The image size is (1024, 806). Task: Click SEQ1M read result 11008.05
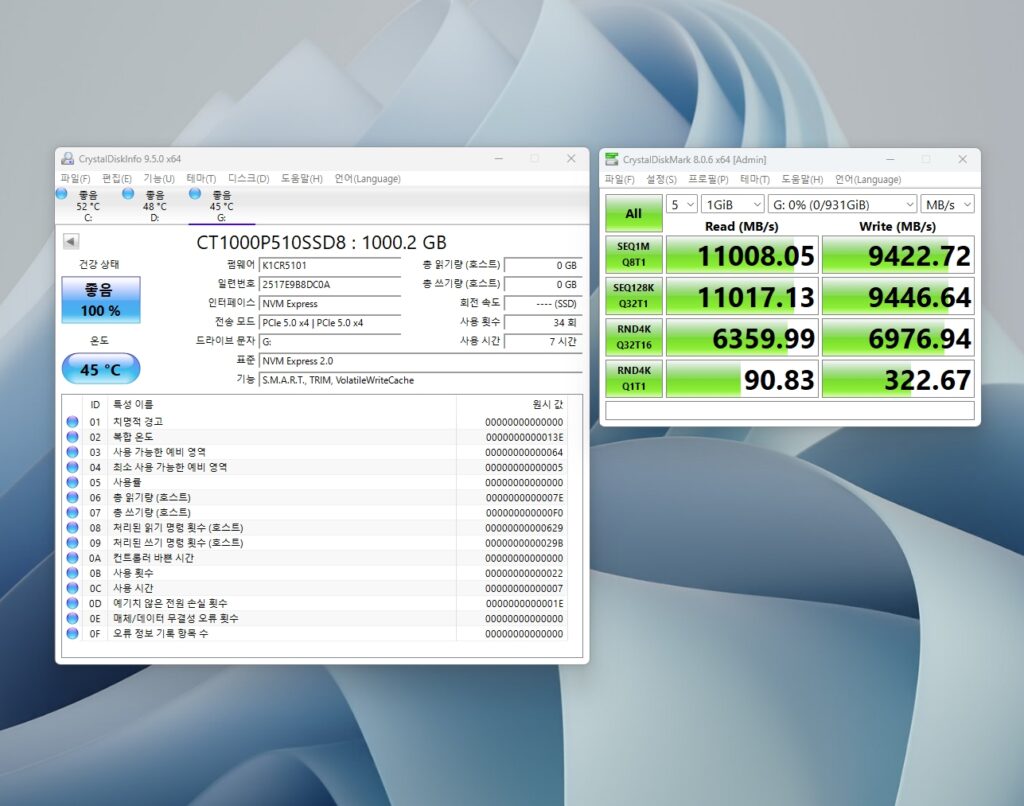(x=742, y=255)
